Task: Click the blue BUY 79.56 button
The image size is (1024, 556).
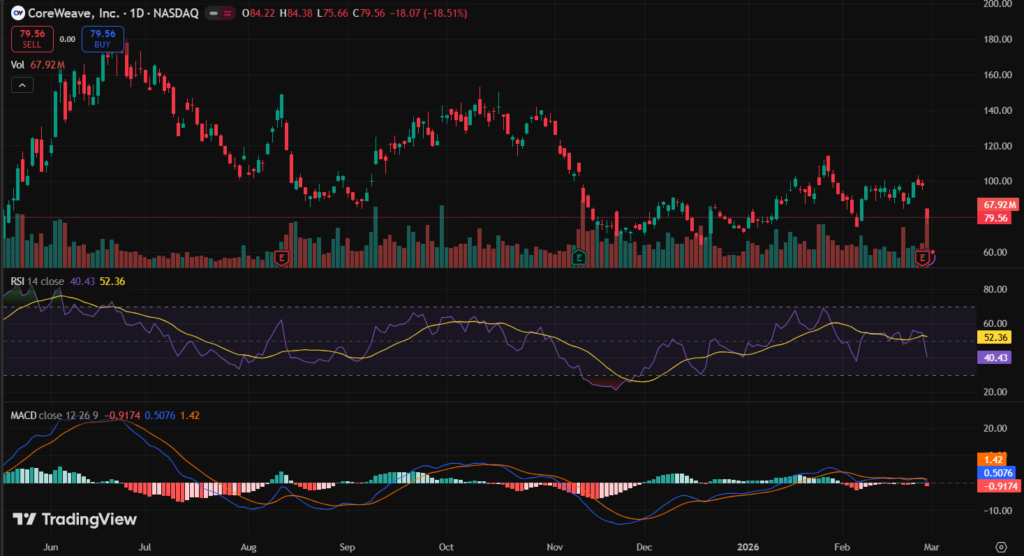Action: tap(102, 39)
